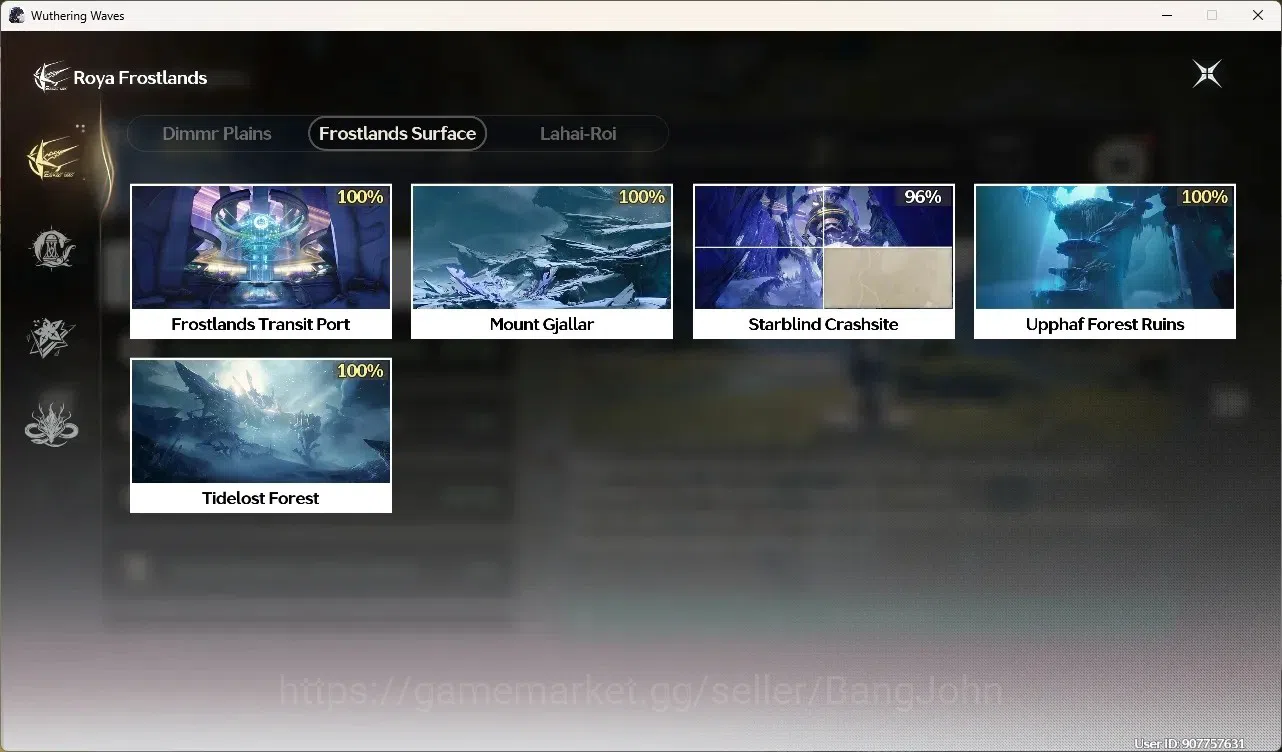This screenshot has width=1282, height=752.
Task: Switch to the Dimmr Plains tab
Action: point(217,133)
